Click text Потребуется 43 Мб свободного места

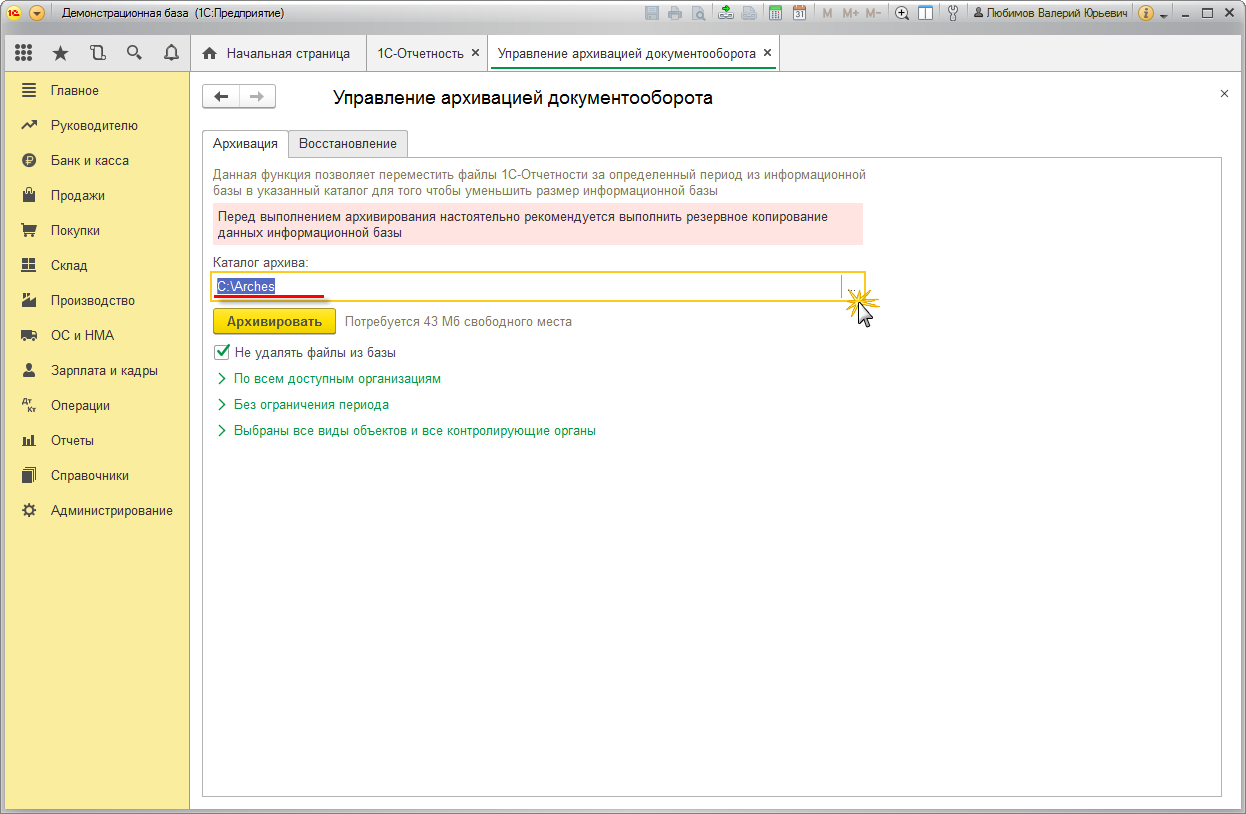(458, 322)
